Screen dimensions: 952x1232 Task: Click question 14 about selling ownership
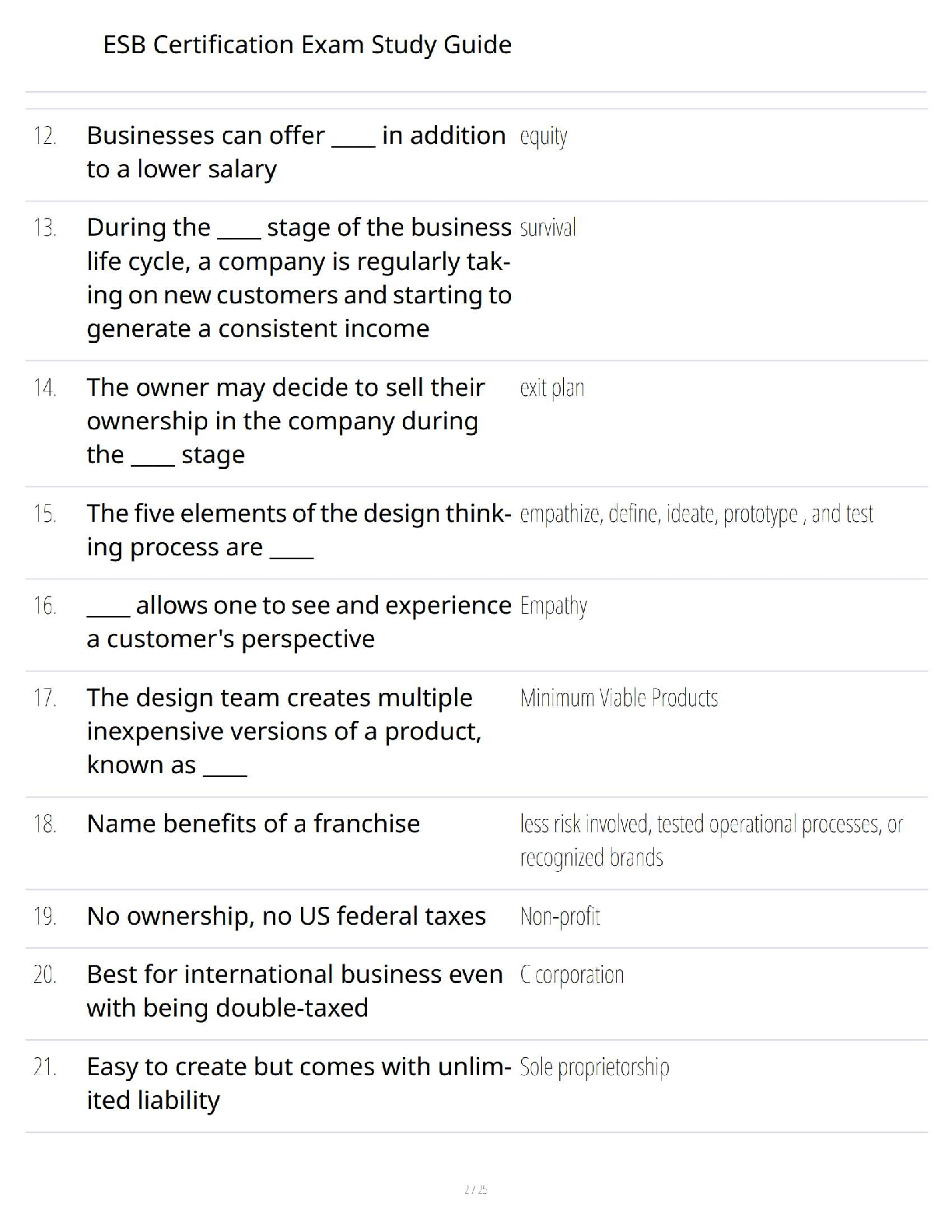click(x=285, y=421)
